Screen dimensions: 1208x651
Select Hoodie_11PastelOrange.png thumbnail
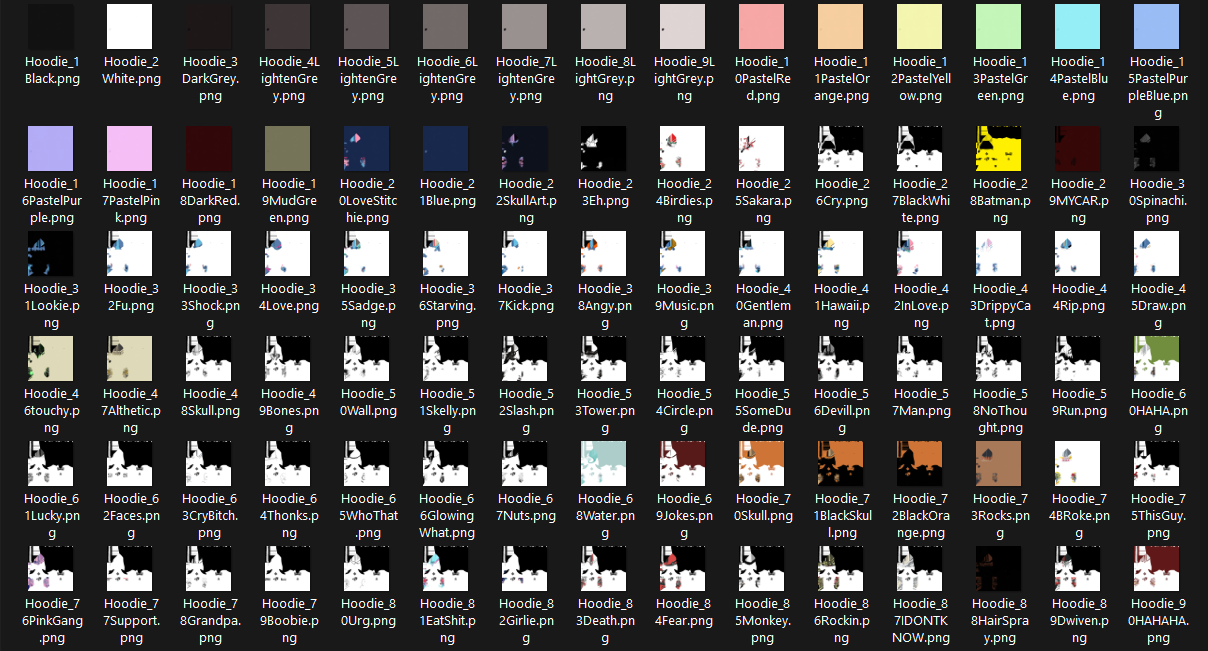pos(839,27)
